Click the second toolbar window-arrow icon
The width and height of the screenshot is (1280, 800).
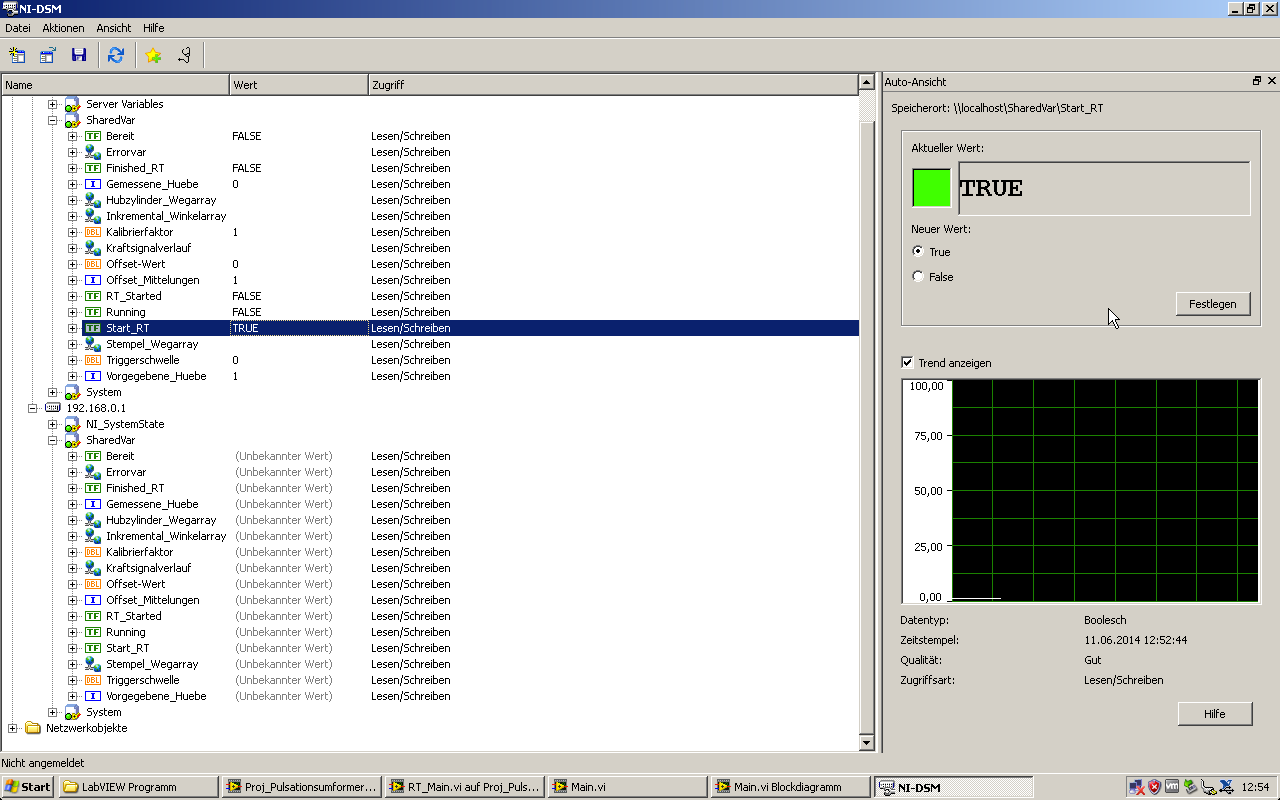point(47,56)
